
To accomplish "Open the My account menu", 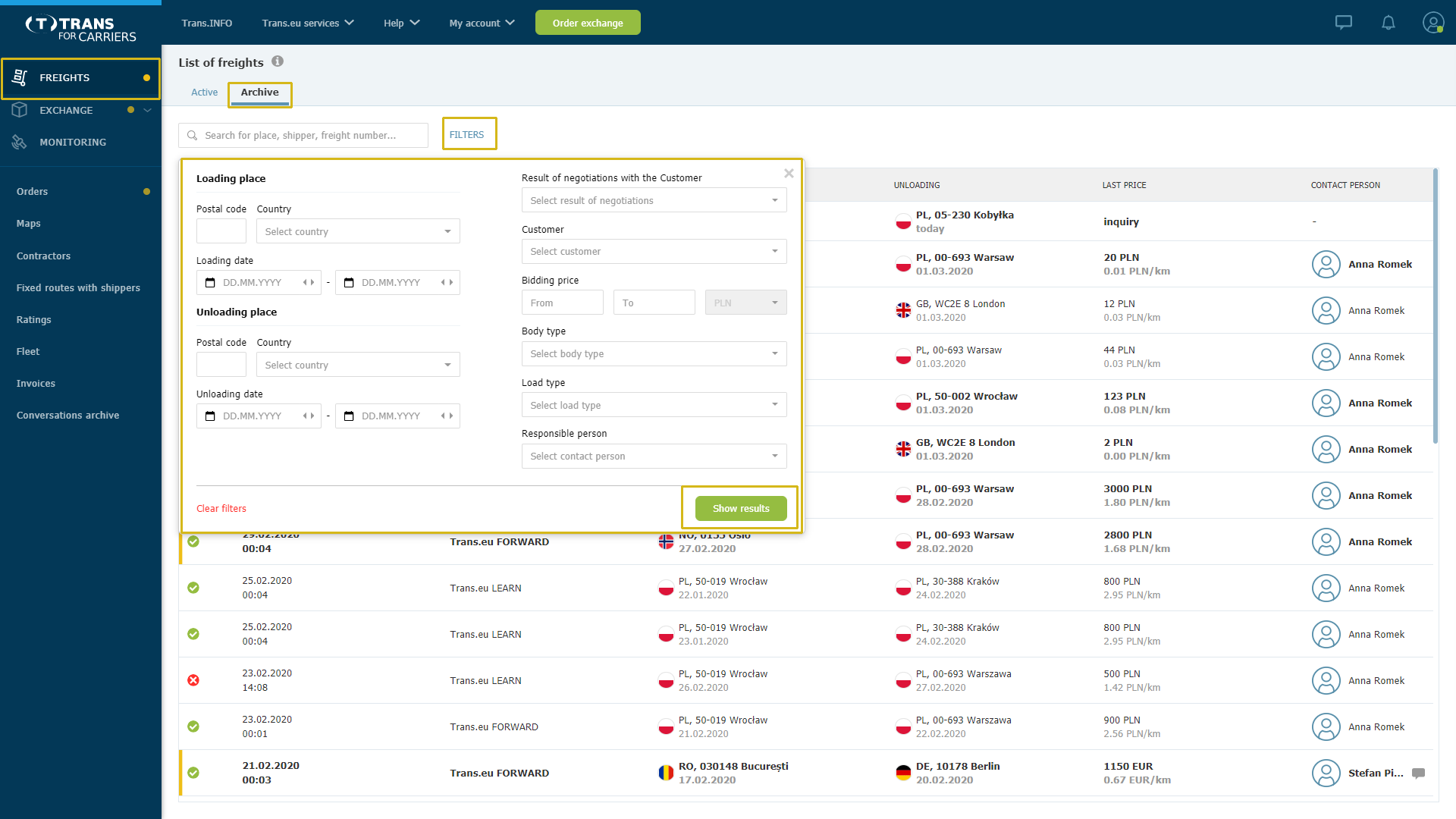I will point(482,23).
